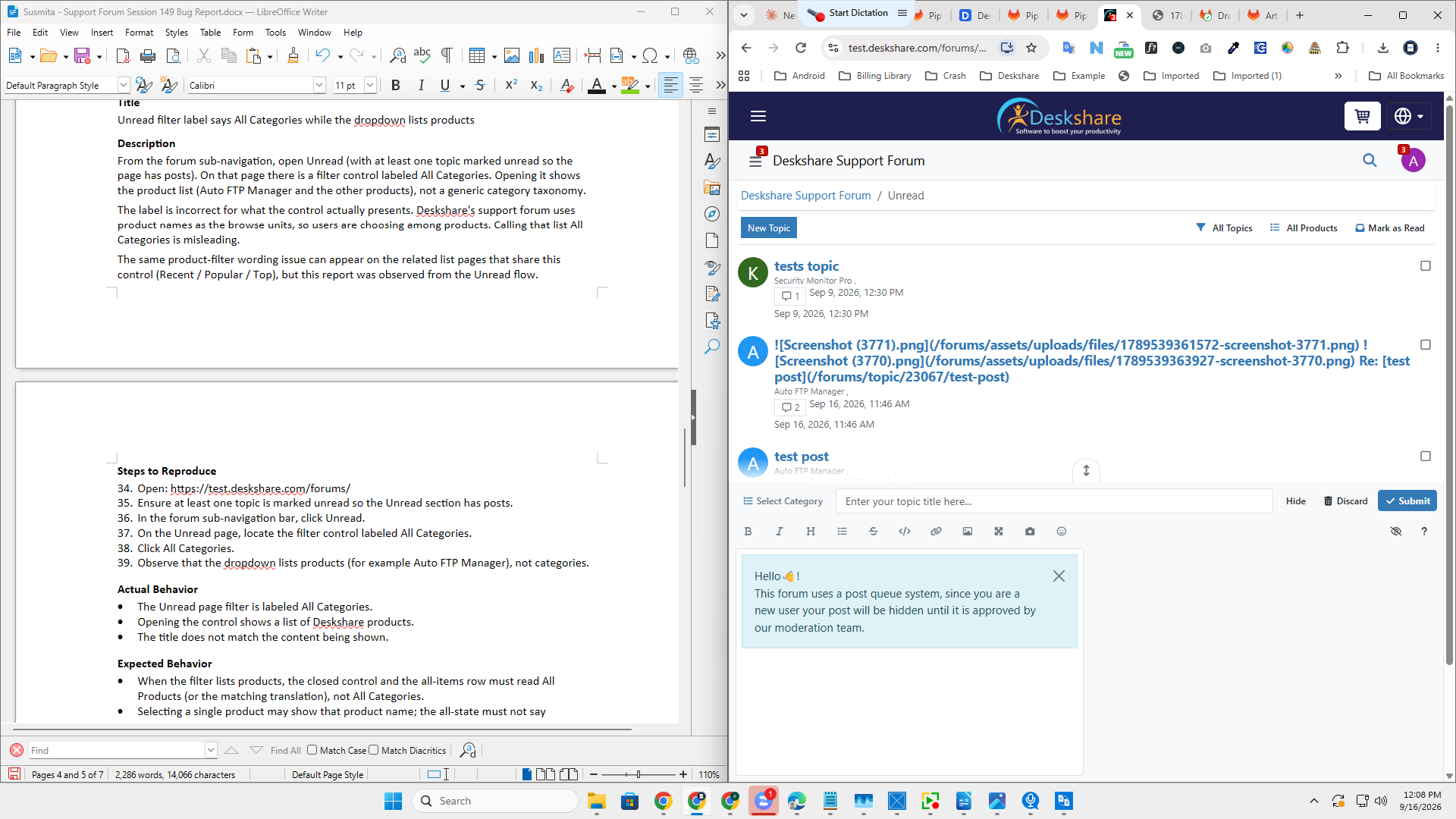Open the Deskshare shopping cart icon
The image size is (1456, 819).
(1362, 116)
